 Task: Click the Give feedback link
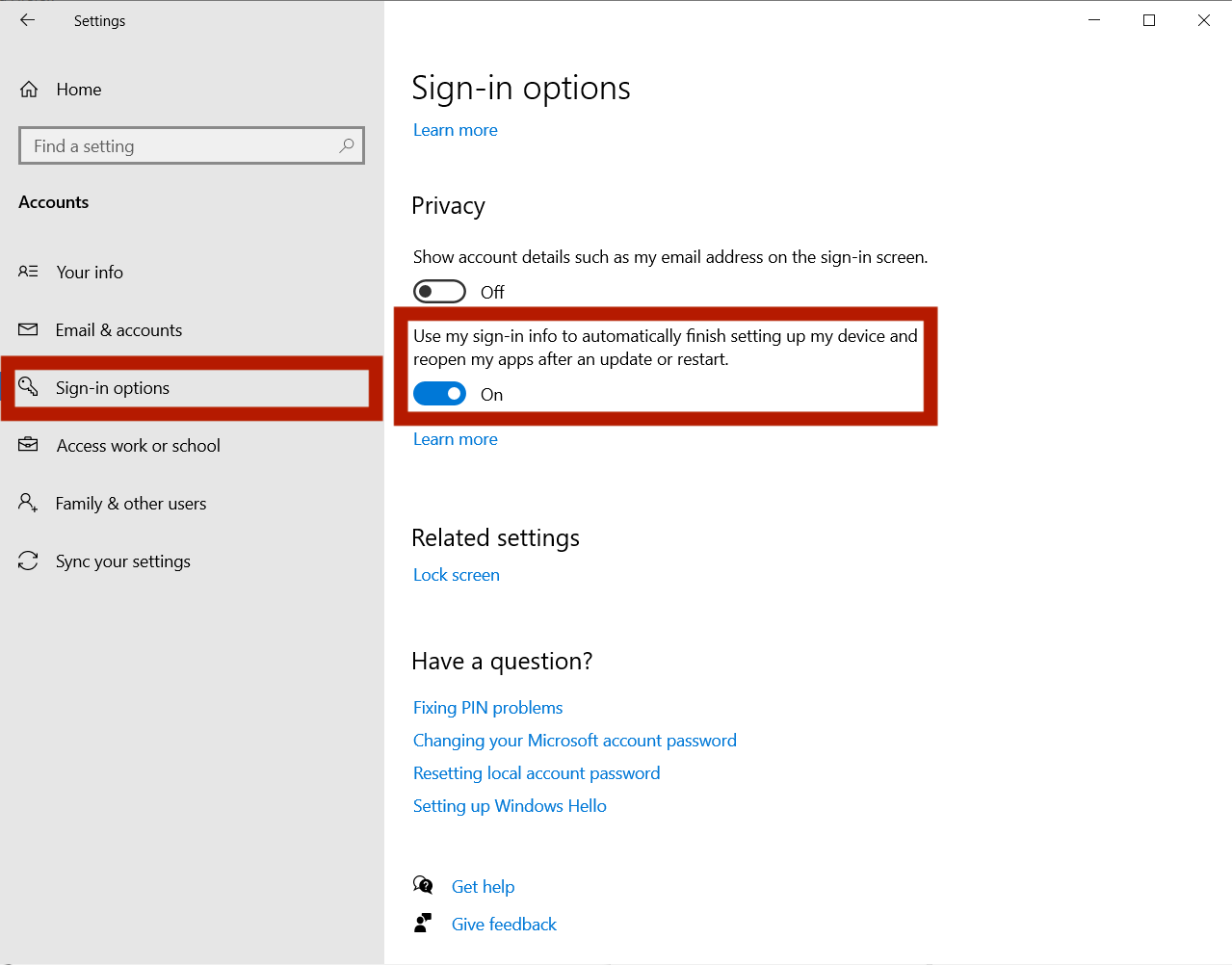(x=504, y=925)
